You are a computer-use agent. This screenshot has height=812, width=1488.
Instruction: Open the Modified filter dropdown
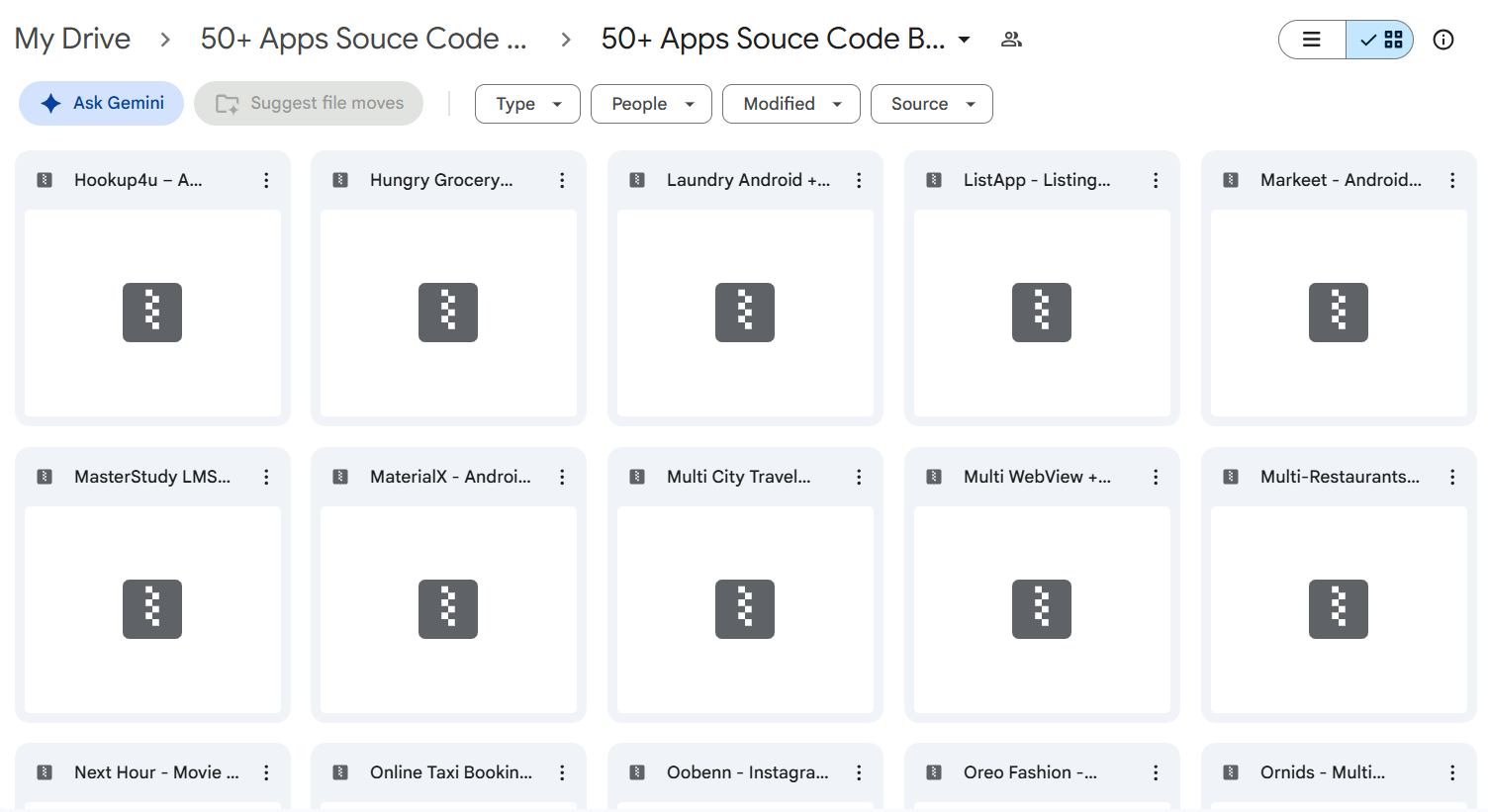pyautogui.click(x=791, y=104)
